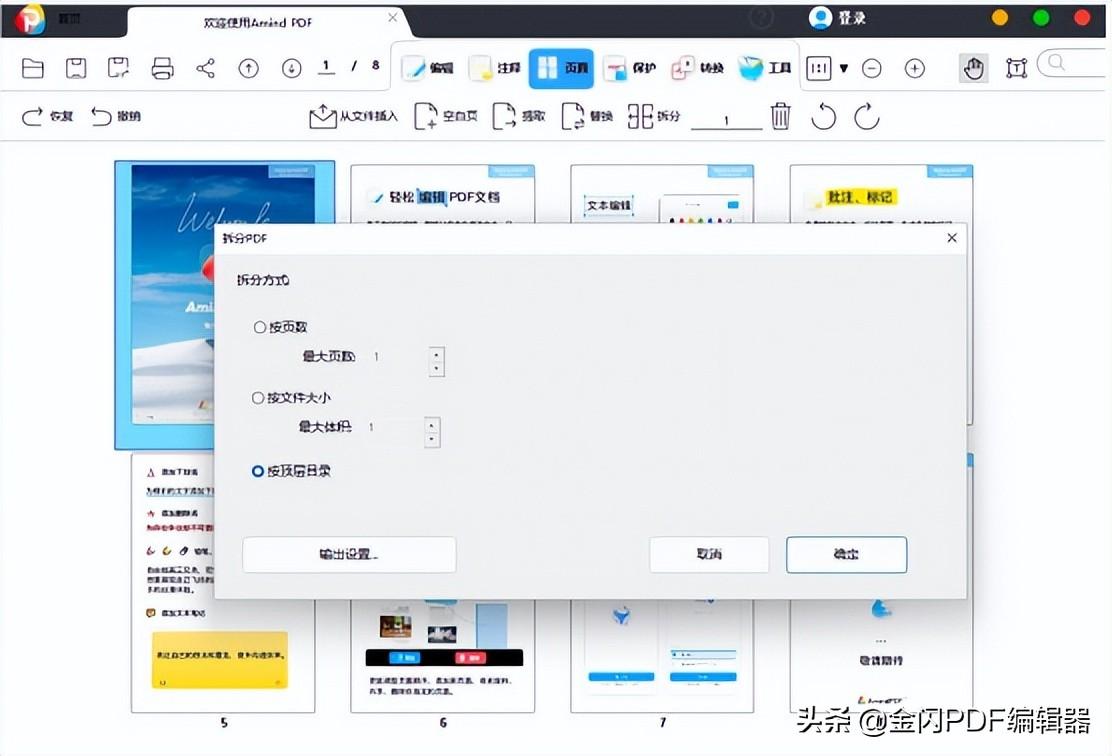Select the Hand pan tool
Image resolution: width=1112 pixels, height=756 pixels.
point(974,69)
